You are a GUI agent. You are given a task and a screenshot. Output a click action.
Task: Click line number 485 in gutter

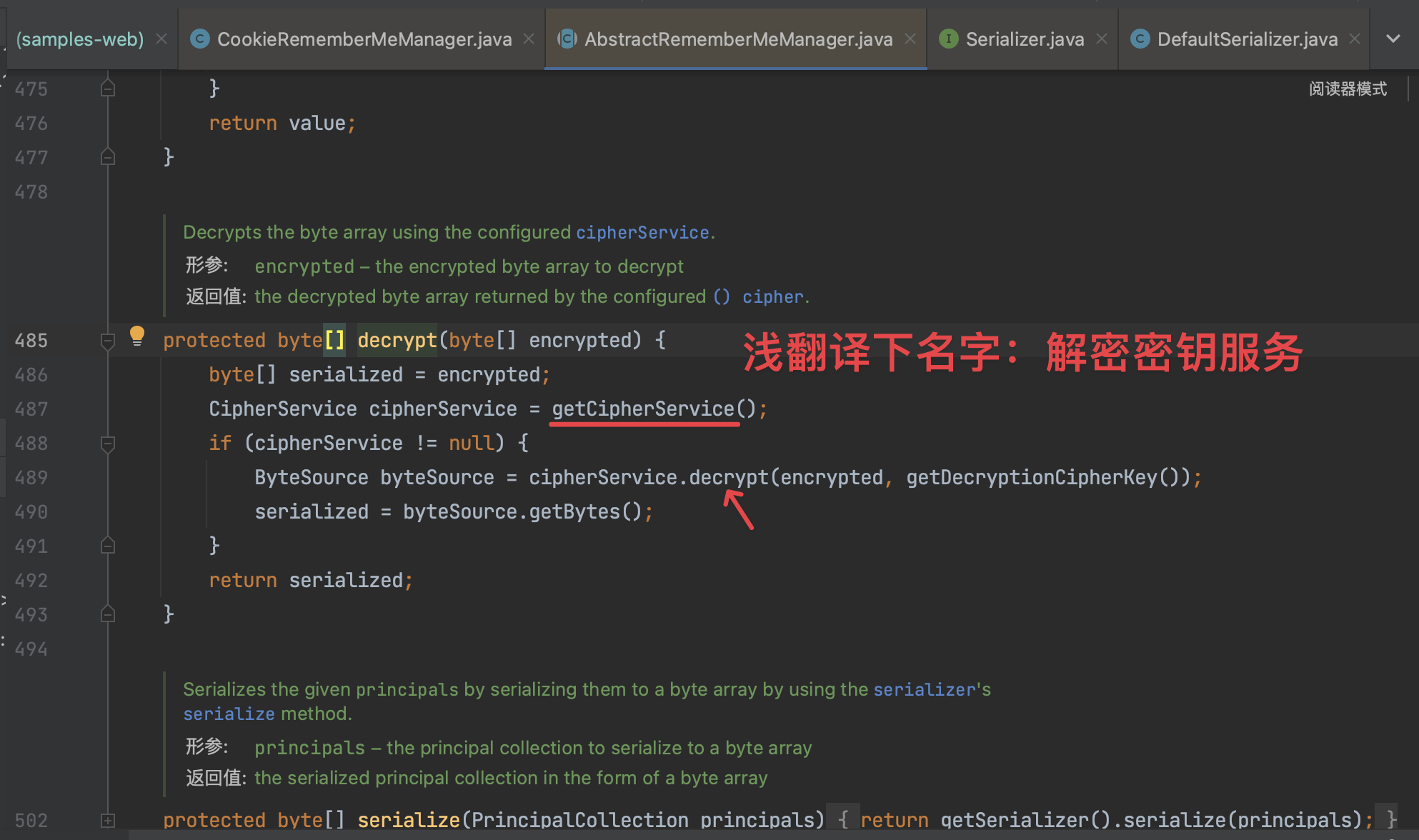coord(31,341)
